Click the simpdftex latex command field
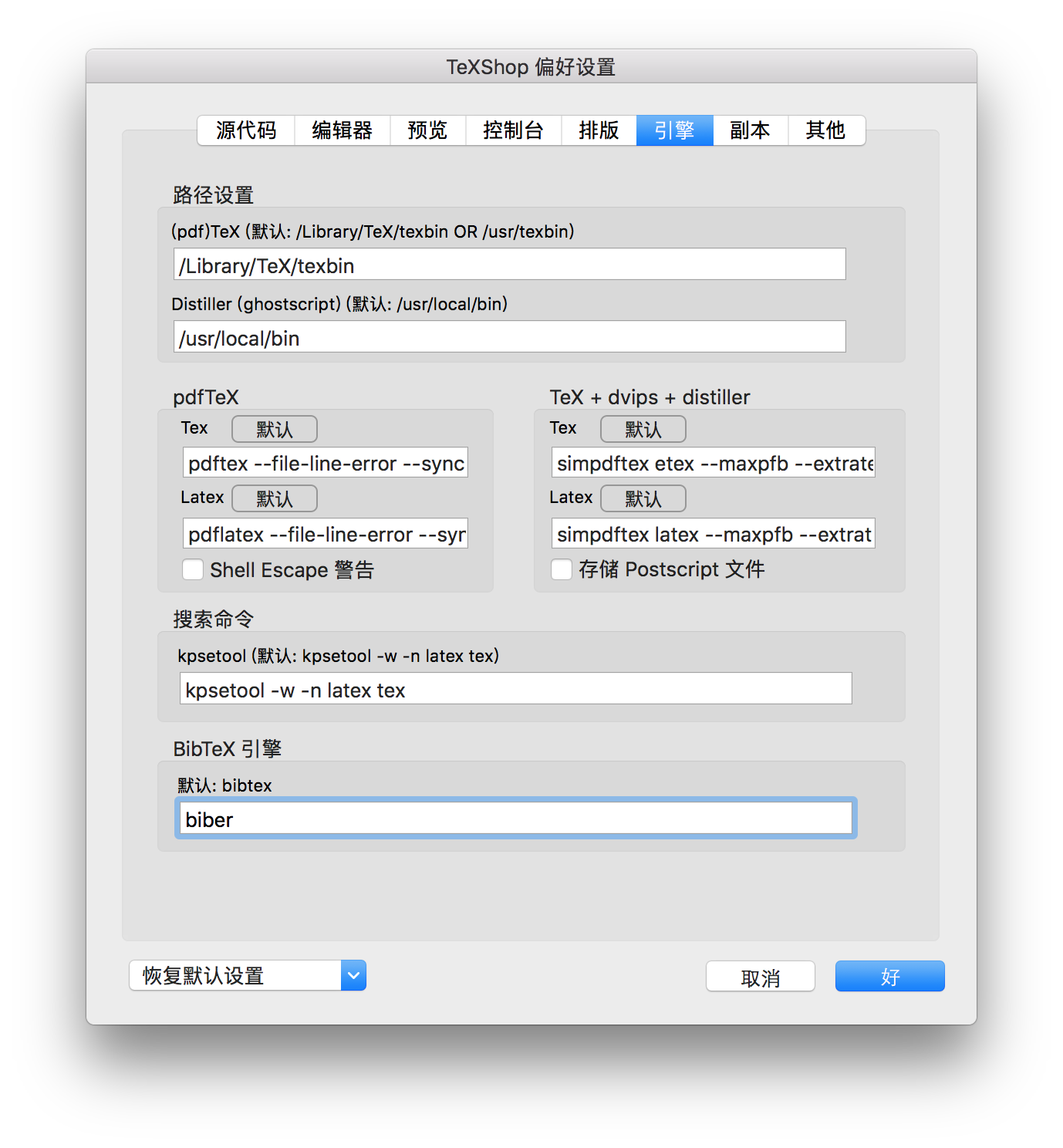Image resolution: width=1063 pixels, height=1148 pixels. (x=714, y=534)
